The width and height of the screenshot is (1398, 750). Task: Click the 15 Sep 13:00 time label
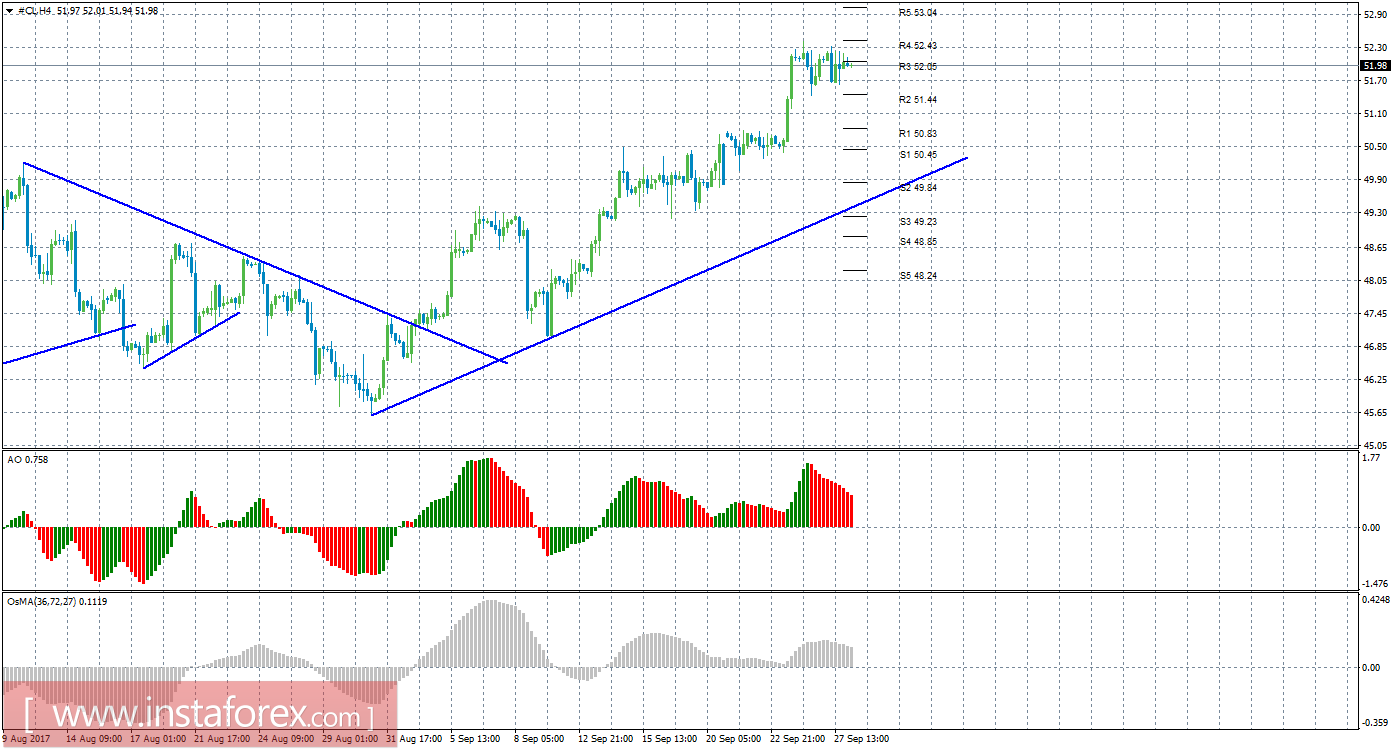670,740
